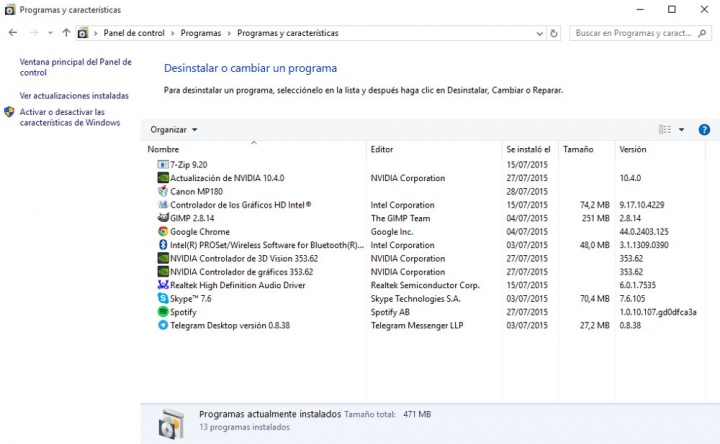Click the NVIDIA Controlador de 3D Vision icon
The width and height of the screenshot is (720, 444).
[x=163, y=258]
